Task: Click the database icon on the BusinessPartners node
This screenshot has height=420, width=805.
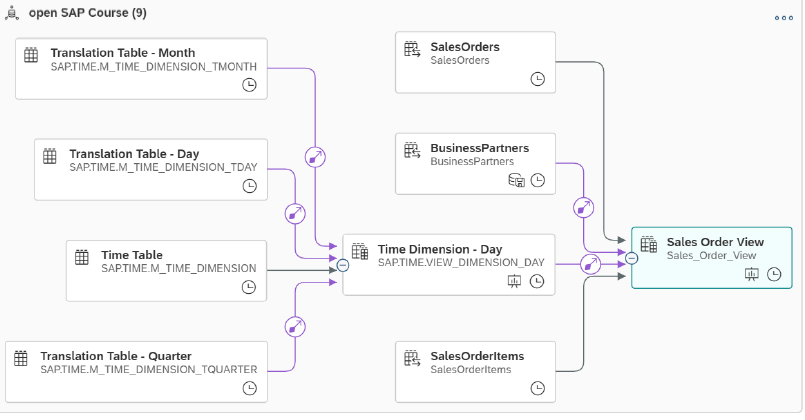Action: [x=517, y=180]
